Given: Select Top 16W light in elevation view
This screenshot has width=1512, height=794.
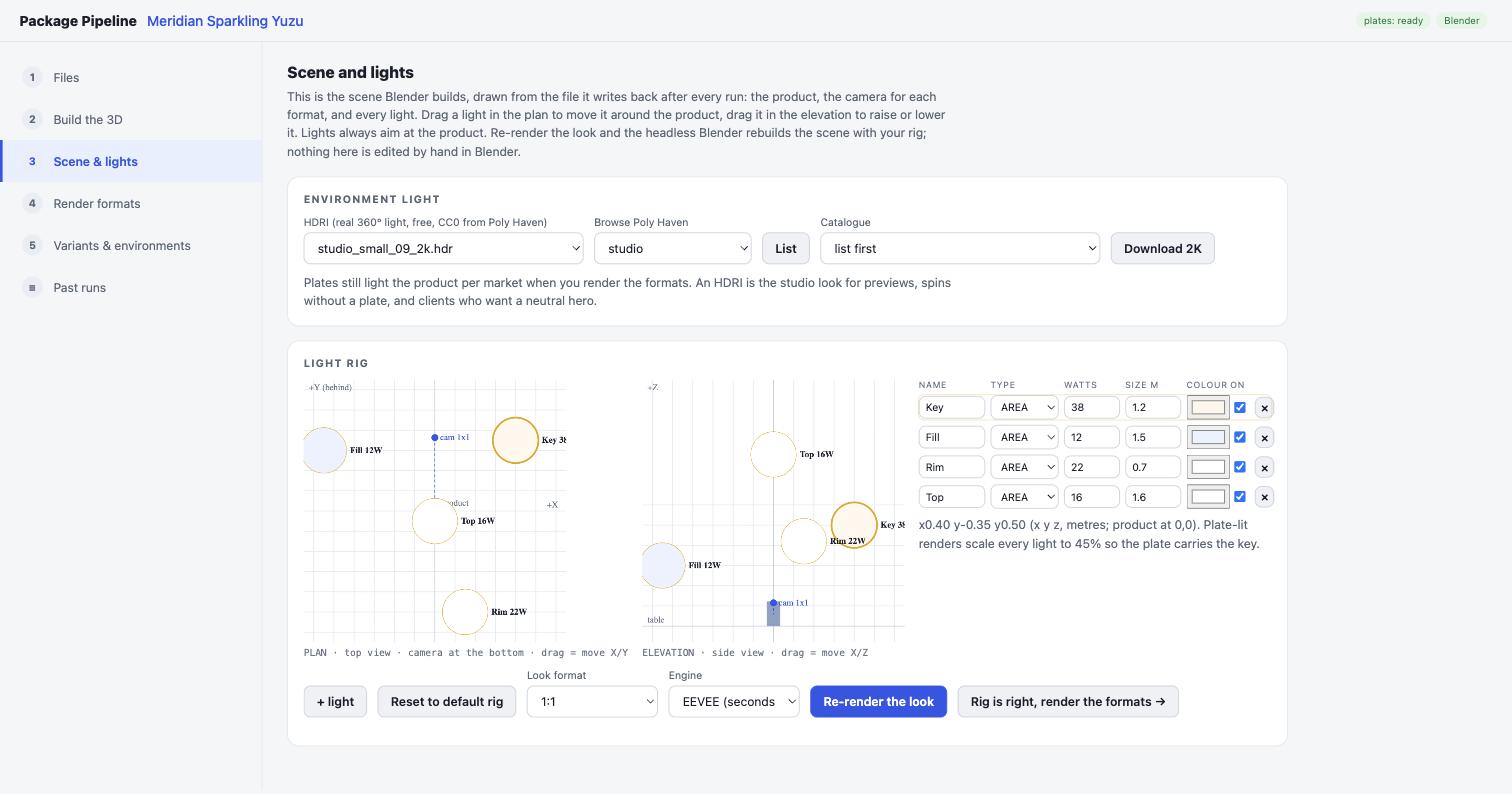Looking at the screenshot, I should pos(773,454).
